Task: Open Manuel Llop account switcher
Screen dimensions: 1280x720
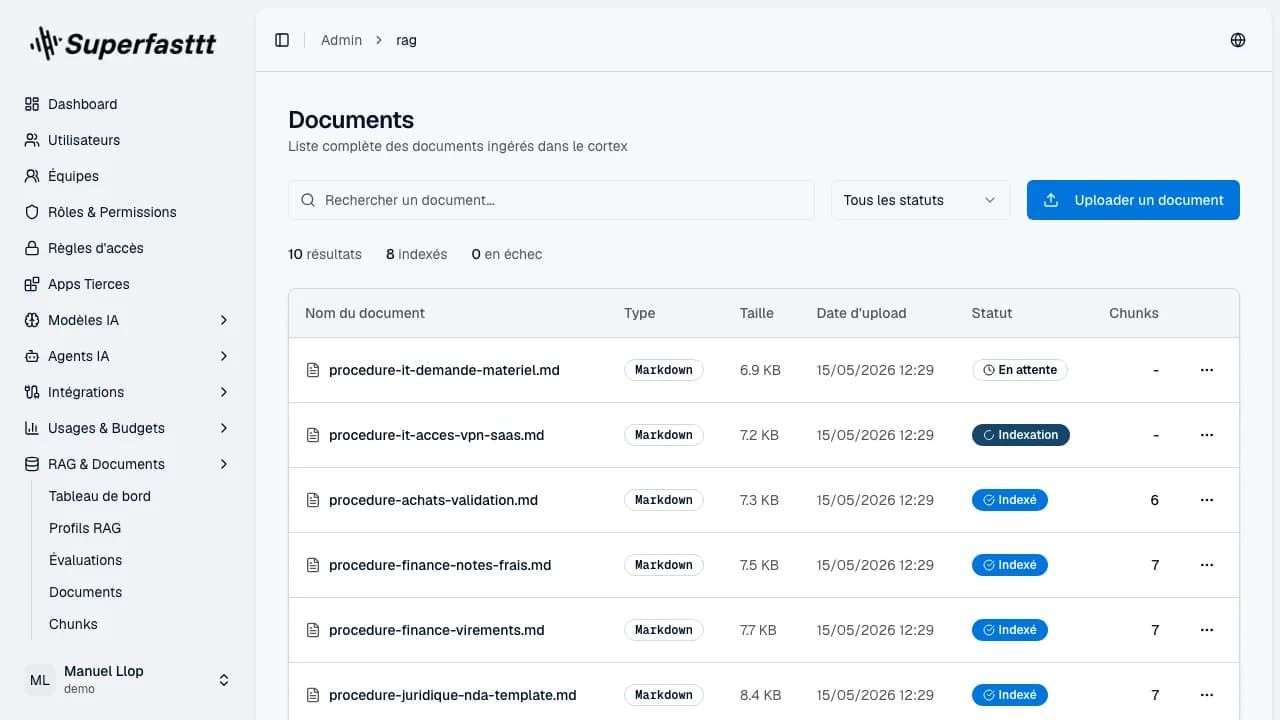Action: pyautogui.click(x=127, y=680)
